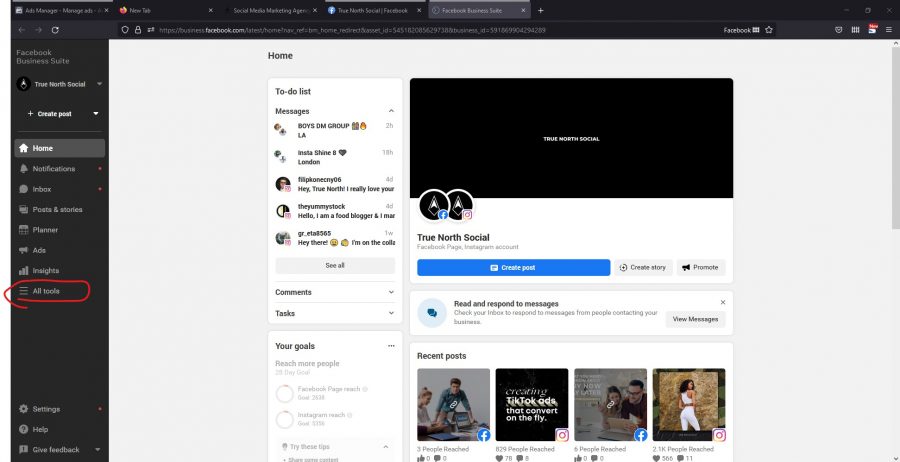900x462 pixels.
Task: Click the blue Create post button
Action: 513,268
